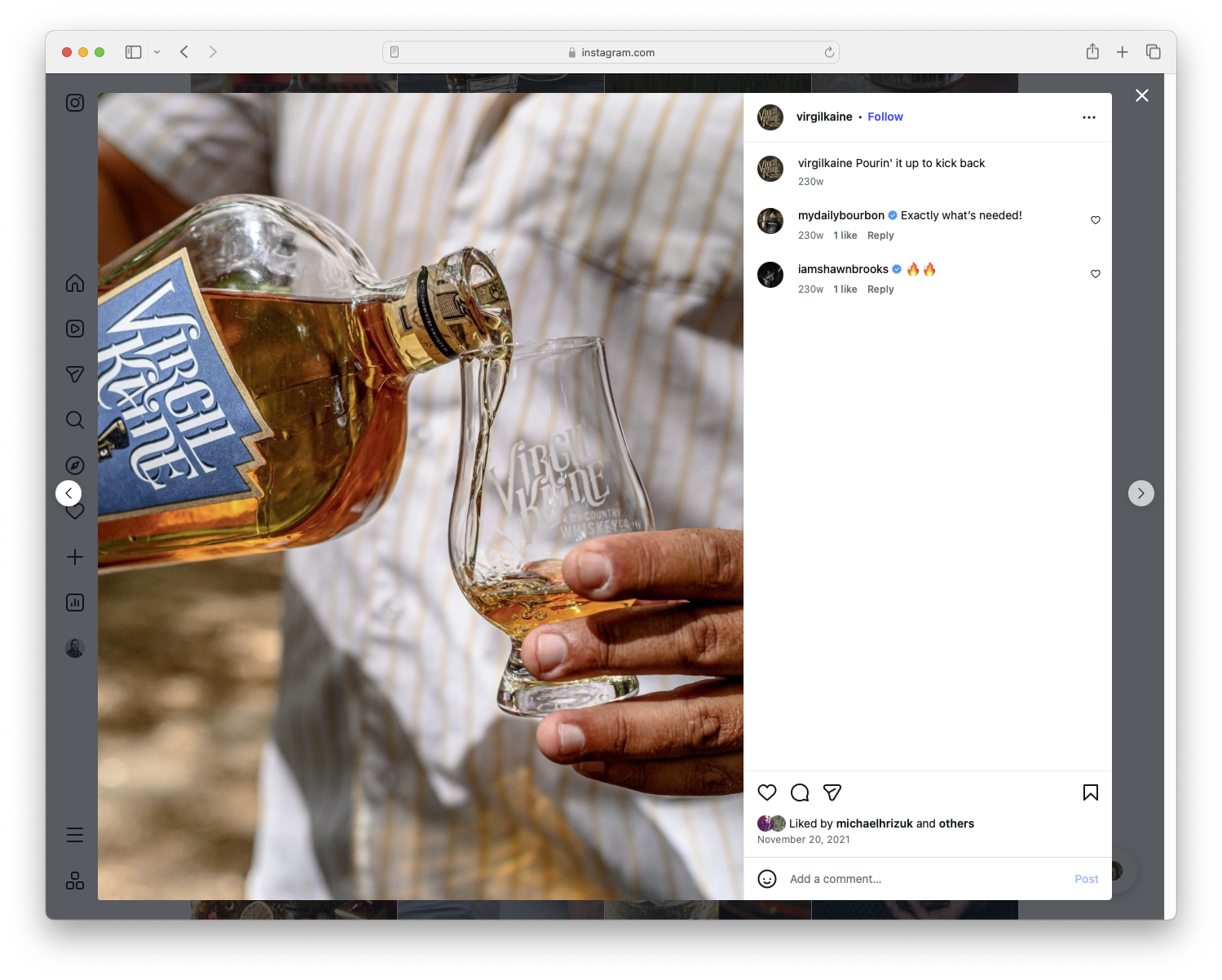The height and width of the screenshot is (980, 1222).
Task: Toggle the Safari sidebar
Action: (x=134, y=52)
